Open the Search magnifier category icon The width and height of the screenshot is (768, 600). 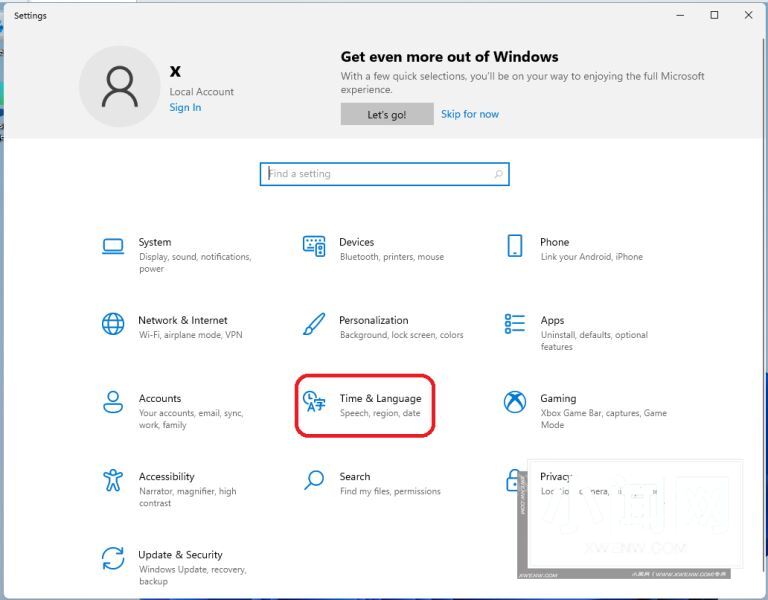314,480
